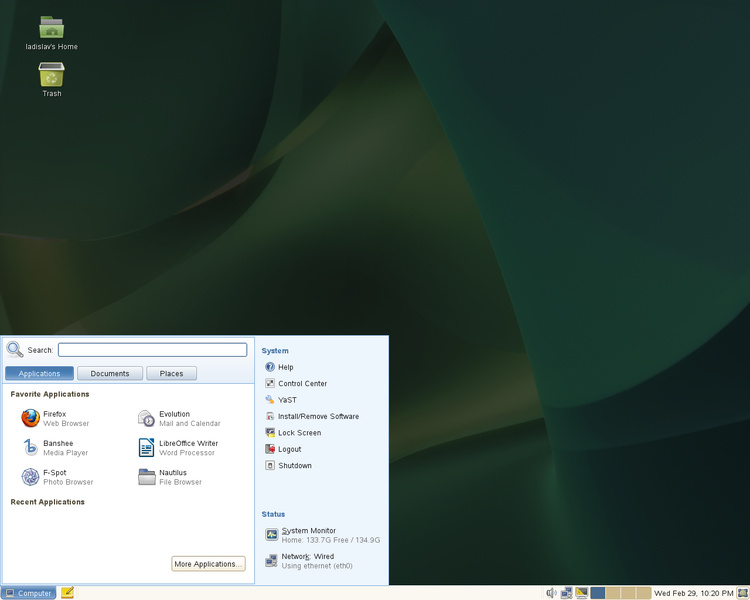Viewport: 750px width, 600px height.
Task: Launch Nautilus File Browser
Action: pyautogui.click(x=170, y=477)
